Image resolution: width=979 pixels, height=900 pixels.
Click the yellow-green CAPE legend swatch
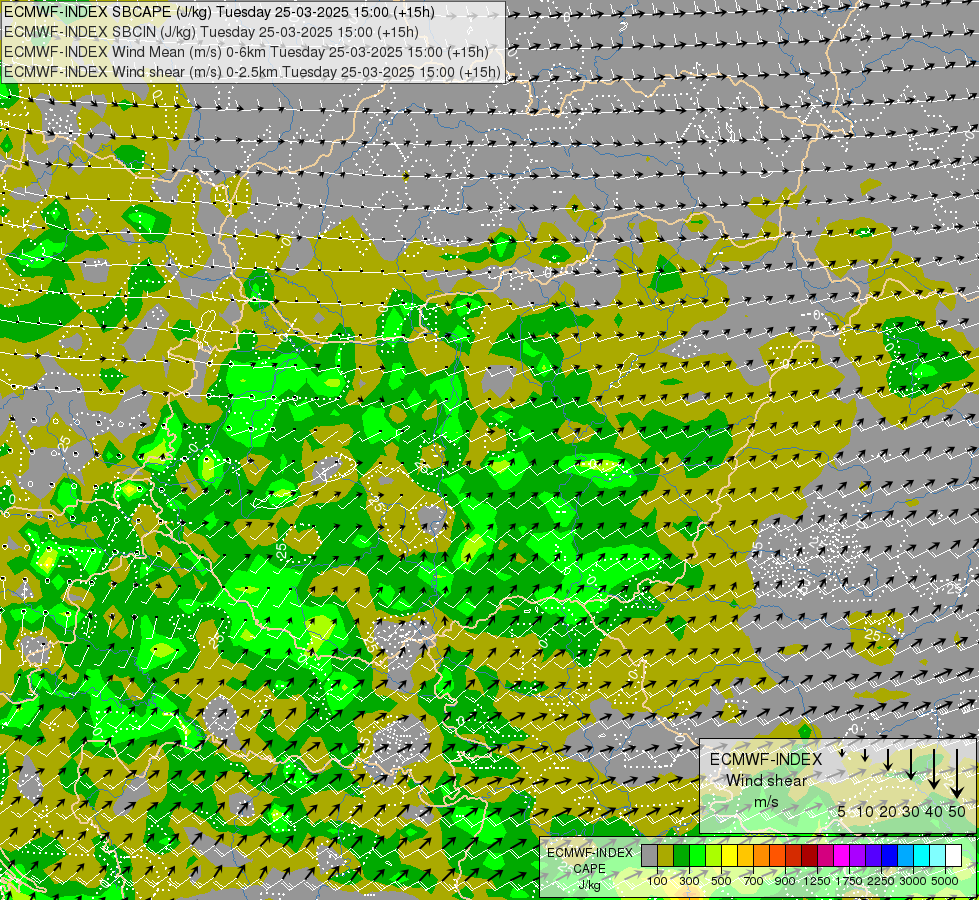pos(714,856)
